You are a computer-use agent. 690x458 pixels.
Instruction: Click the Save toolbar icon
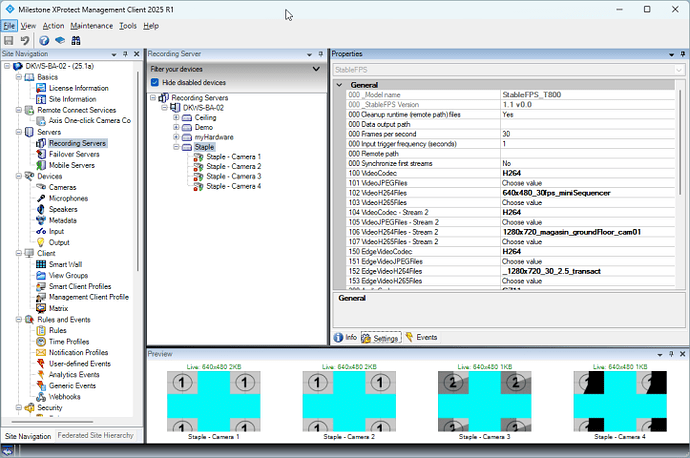(x=8, y=40)
